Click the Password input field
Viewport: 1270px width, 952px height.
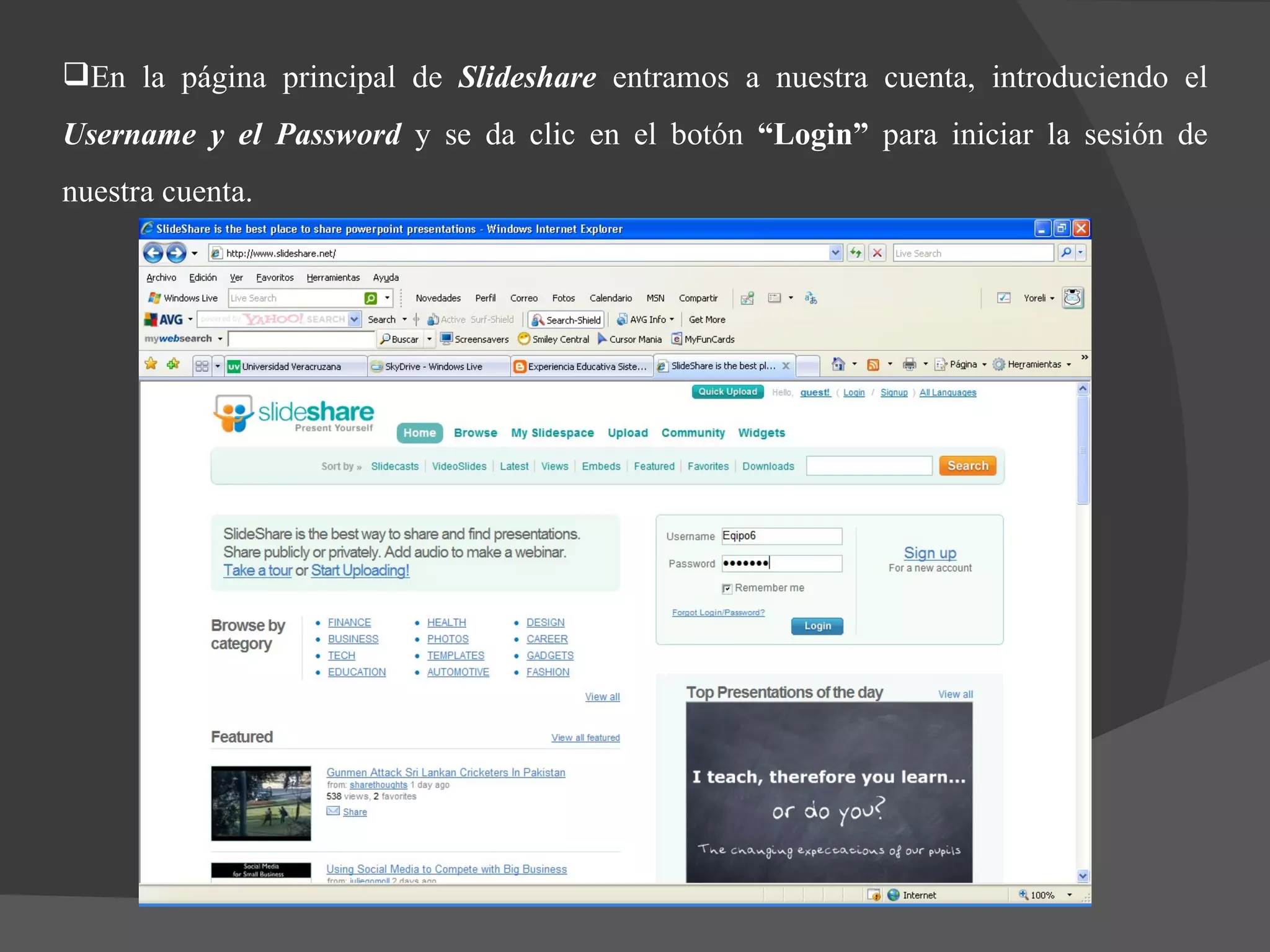(x=782, y=563)
